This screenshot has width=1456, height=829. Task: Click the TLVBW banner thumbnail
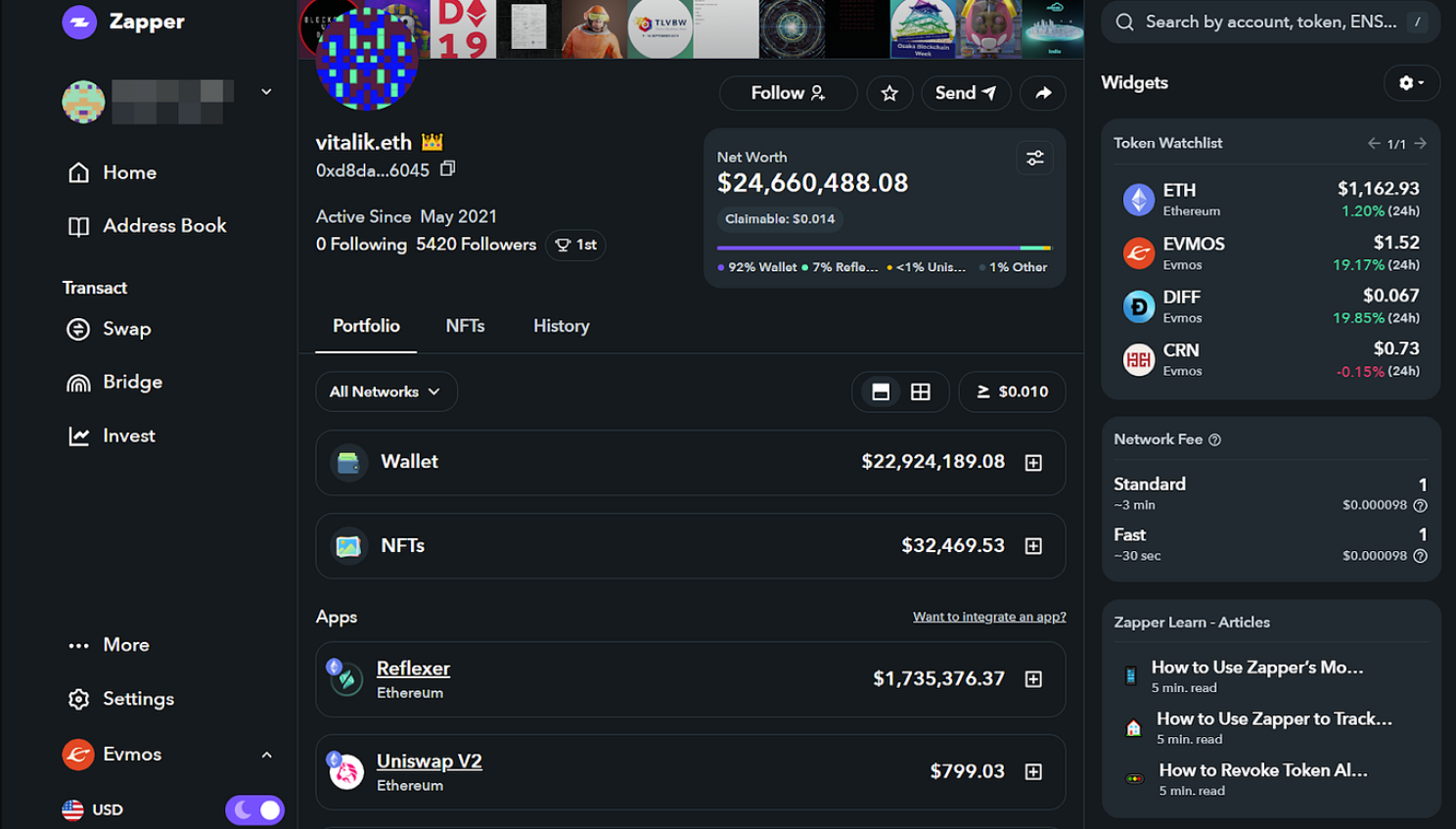point(660,29)
